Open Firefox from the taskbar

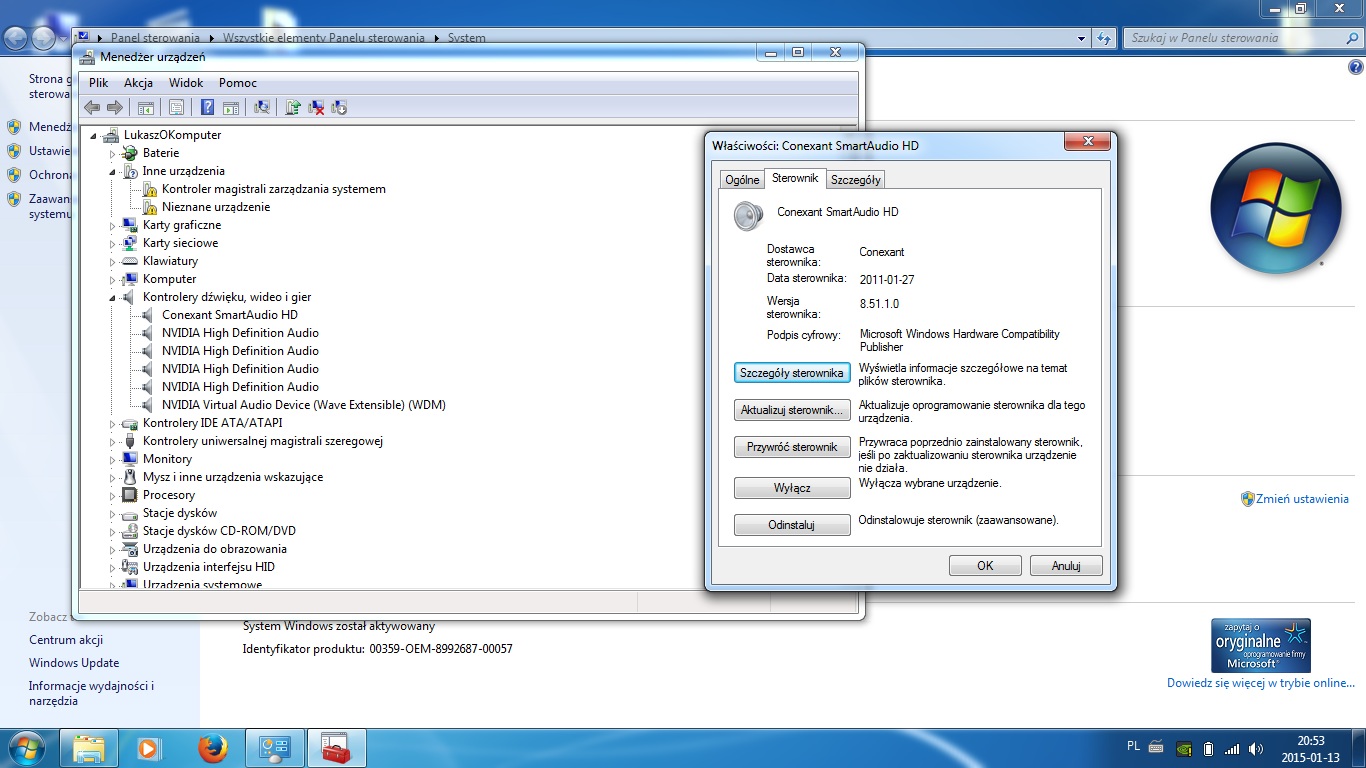pos(212,748)
